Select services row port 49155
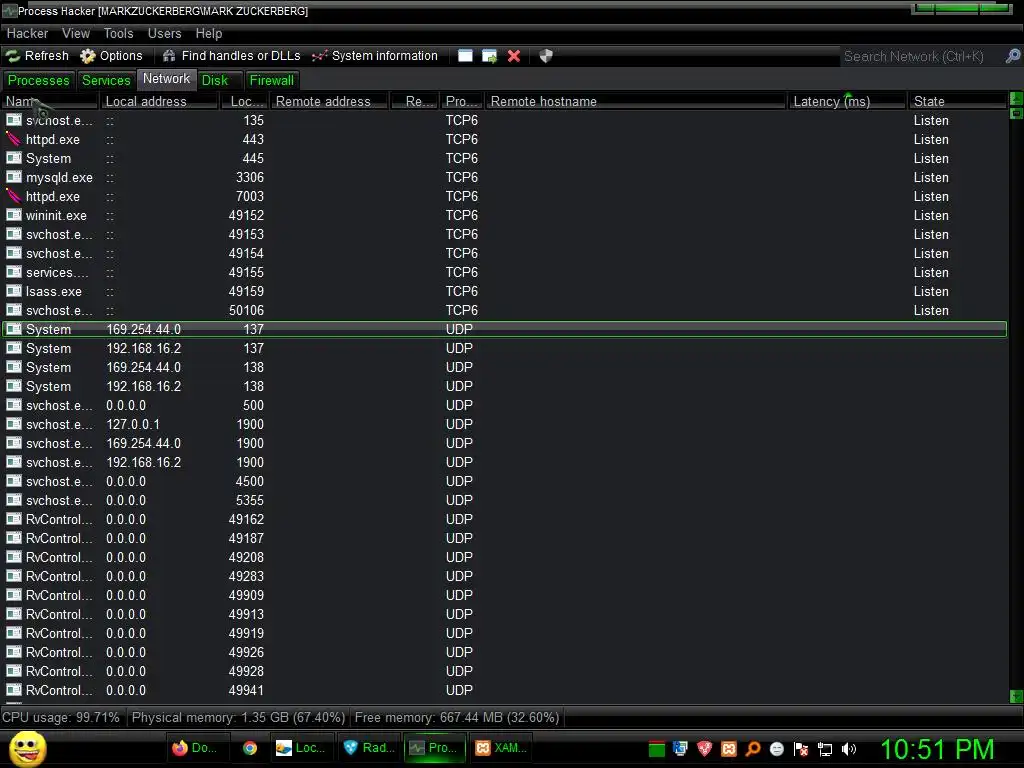Image resolution: width=1024 pixels, height=768 pixels. [504, 272]
